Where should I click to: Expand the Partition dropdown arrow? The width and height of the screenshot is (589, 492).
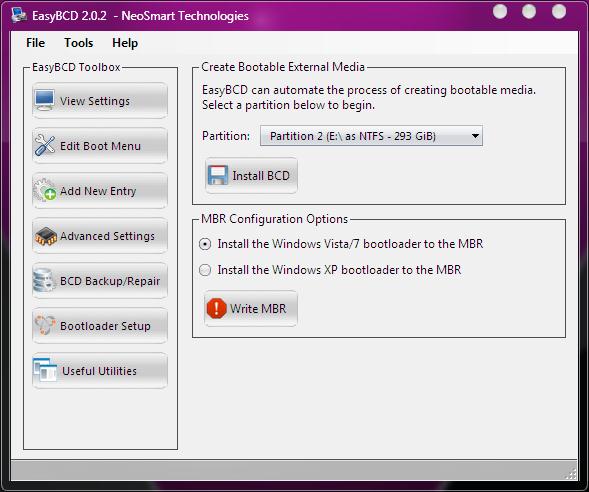click(x=475, y=136)
